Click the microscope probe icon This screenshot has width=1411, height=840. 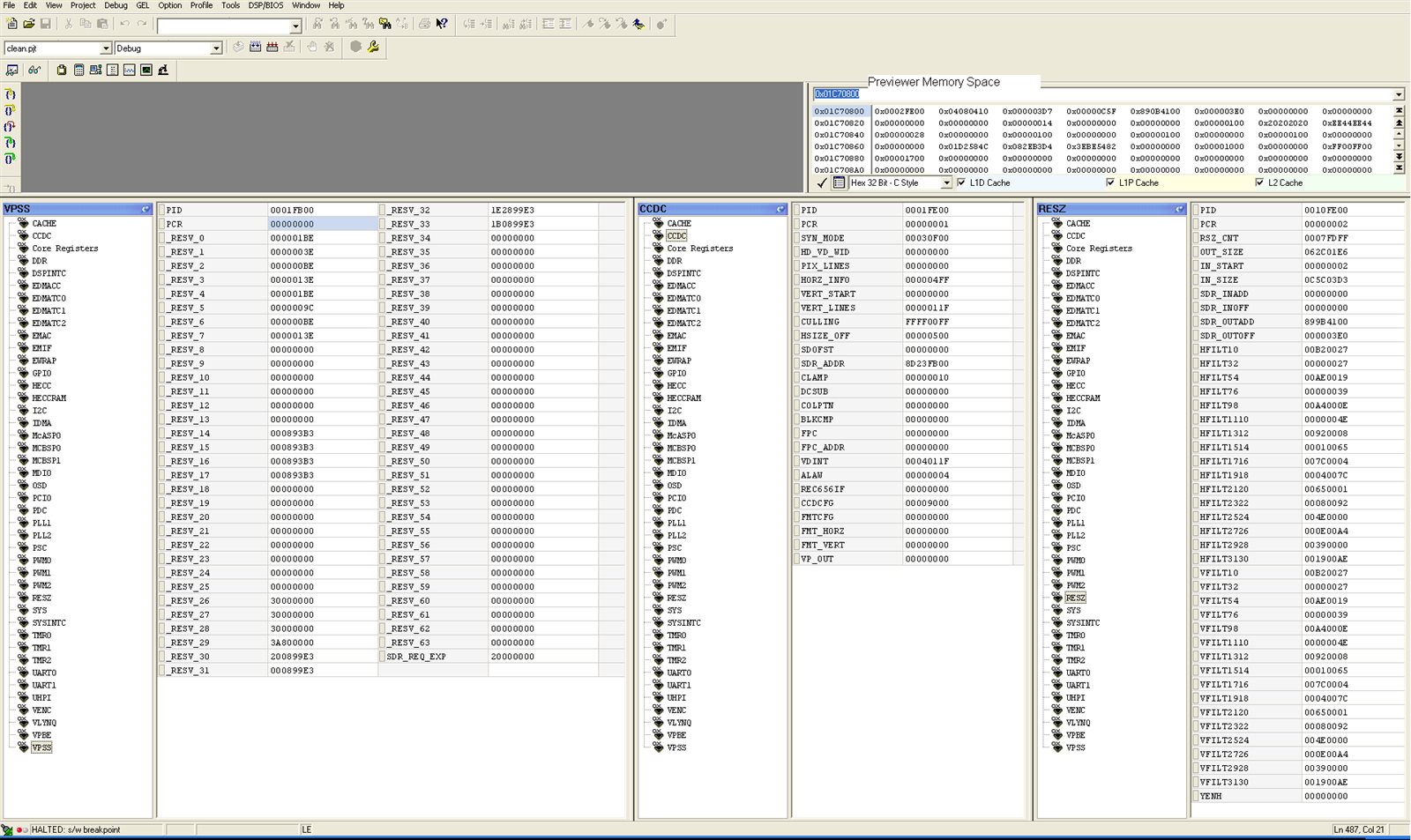pyautogui.click(x=163, y=70)
